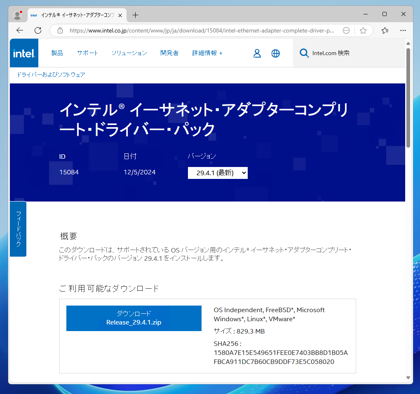The height and width of the screenshot is (394, 420).
Task: Open the language globe icon
Action: [x=275, y=53]
